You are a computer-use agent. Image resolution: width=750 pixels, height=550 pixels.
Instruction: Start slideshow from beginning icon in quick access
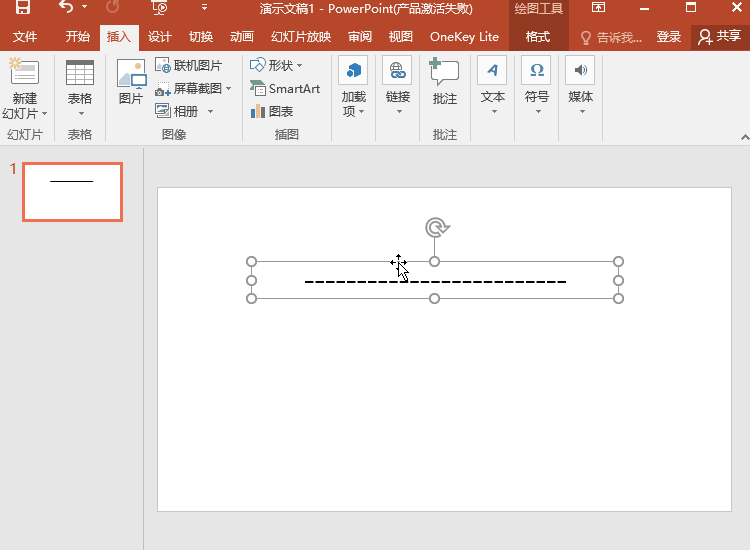(159, 7)
